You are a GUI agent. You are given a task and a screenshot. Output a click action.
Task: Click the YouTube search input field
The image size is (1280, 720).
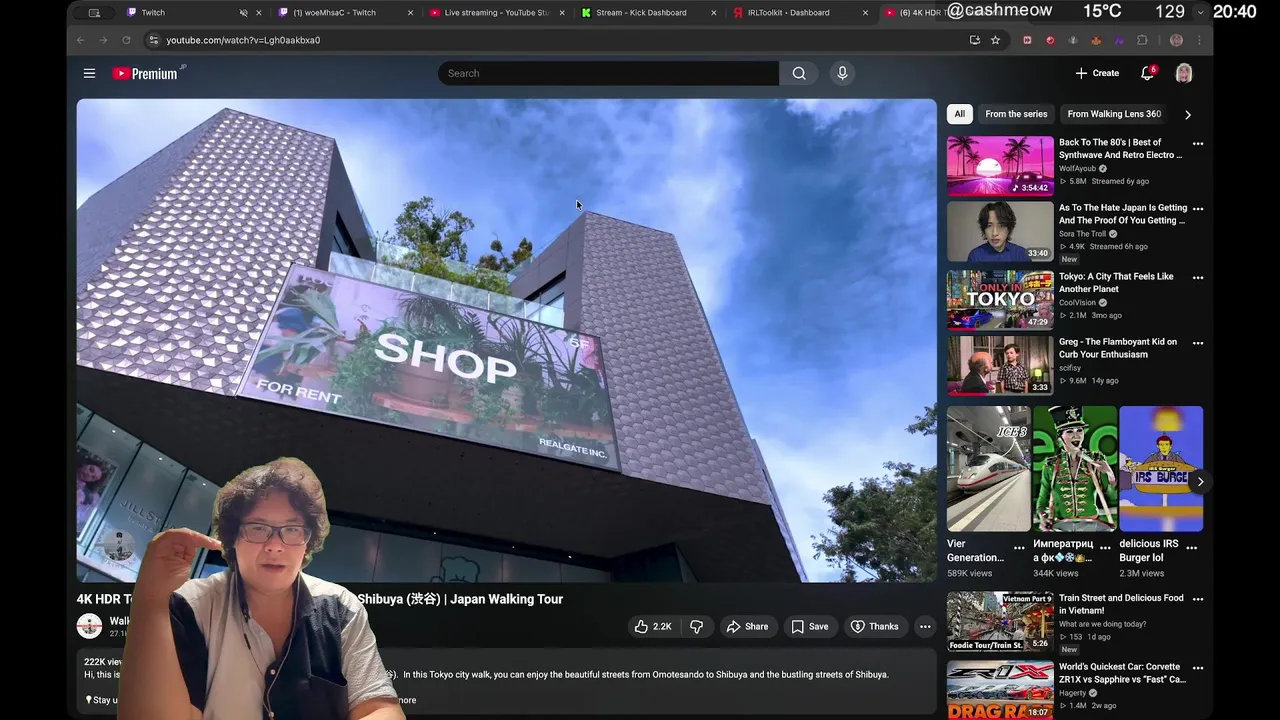click(608, 73)
